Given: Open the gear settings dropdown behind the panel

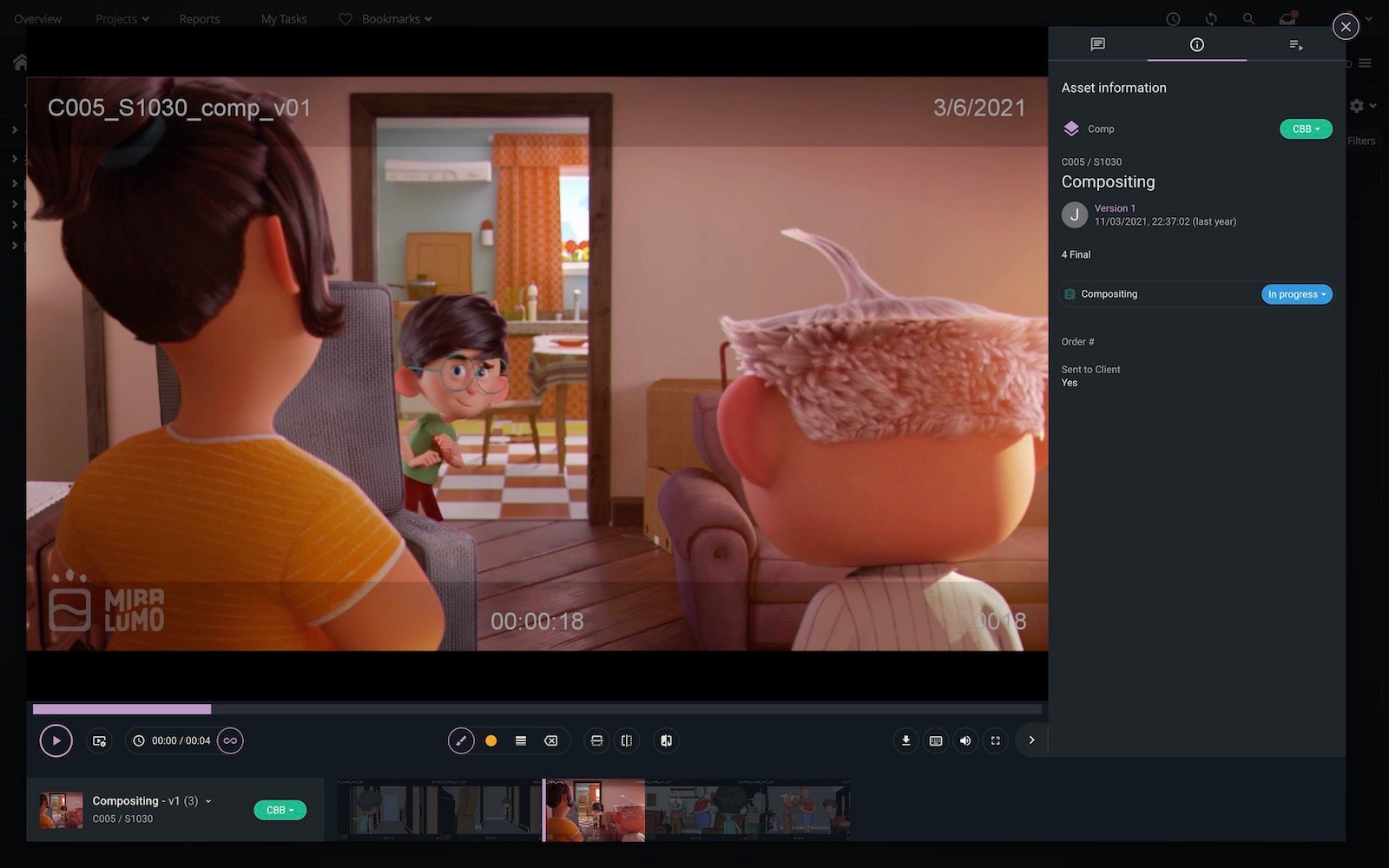Looking at the screenshot, I should tap(1362, 106).
